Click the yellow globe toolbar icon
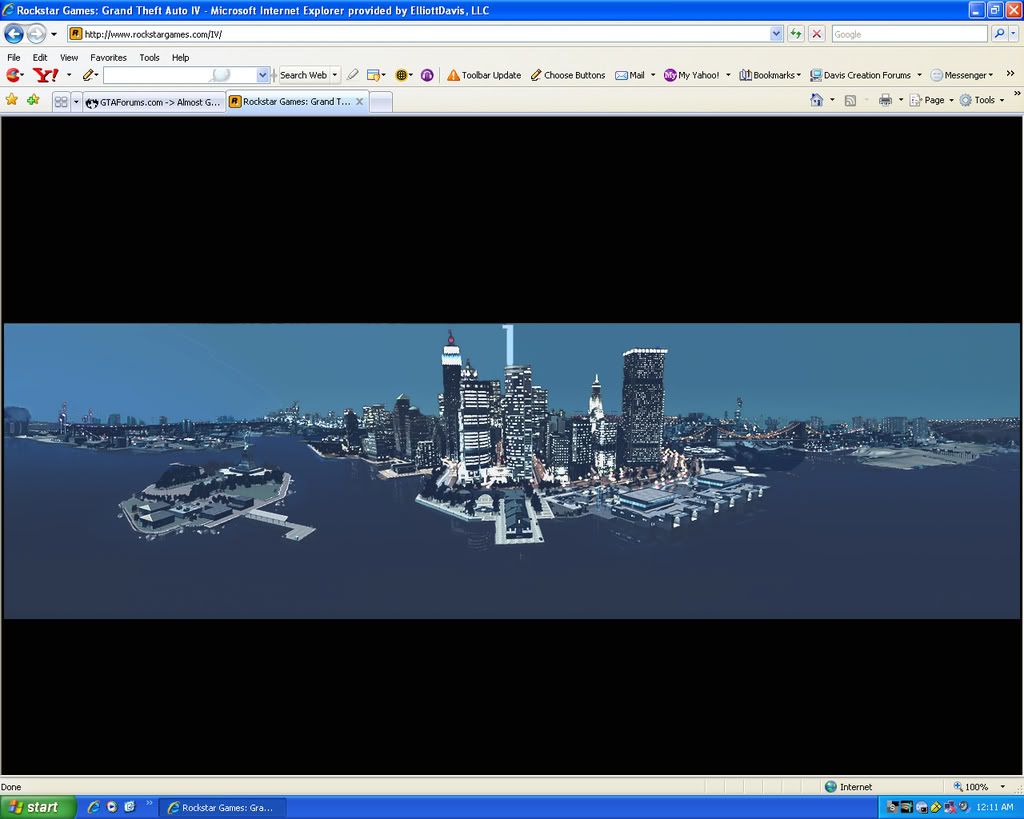 click(x=402, y=75)
